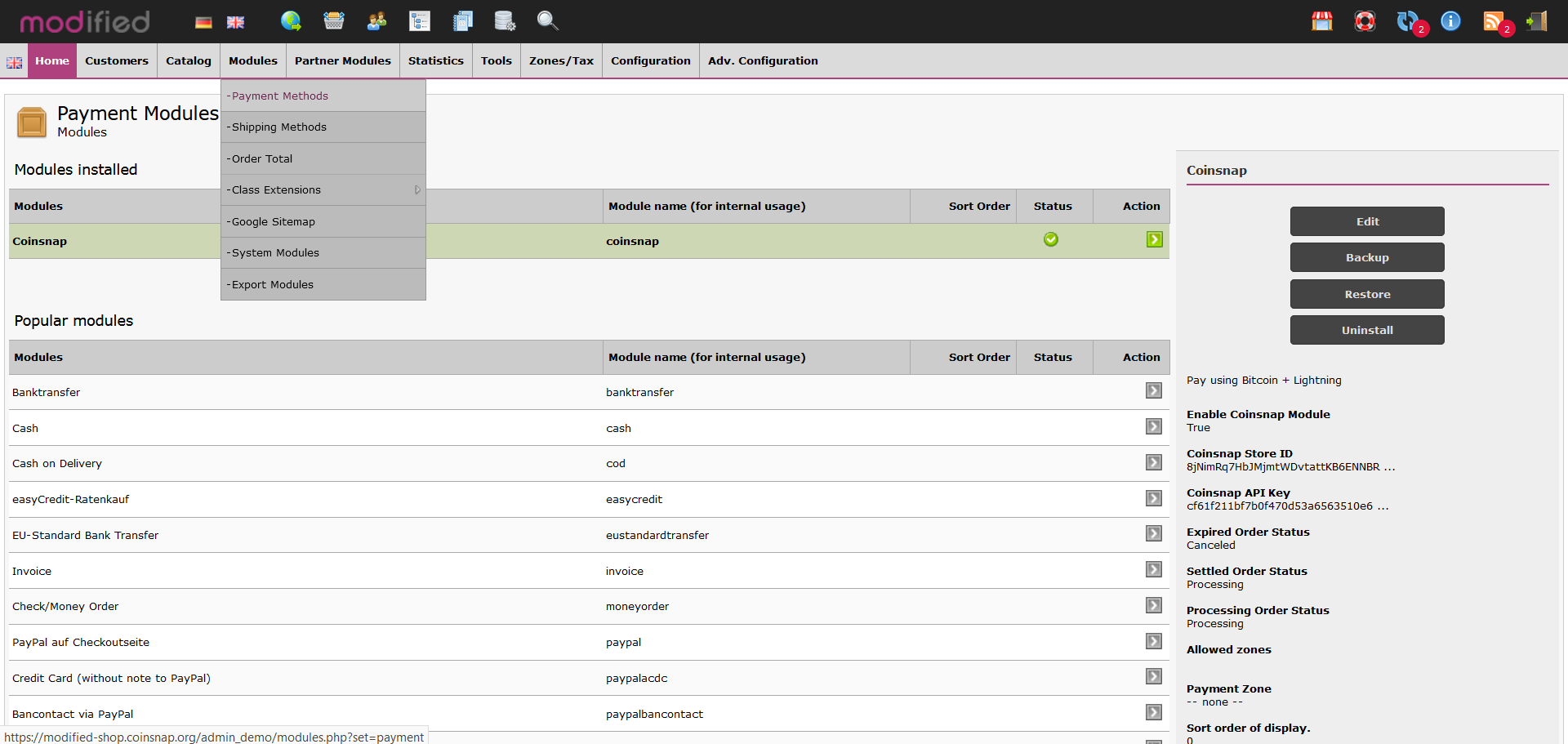
Task: Click the 'Cash on Delivery' module row
Action: pos(589,463)
